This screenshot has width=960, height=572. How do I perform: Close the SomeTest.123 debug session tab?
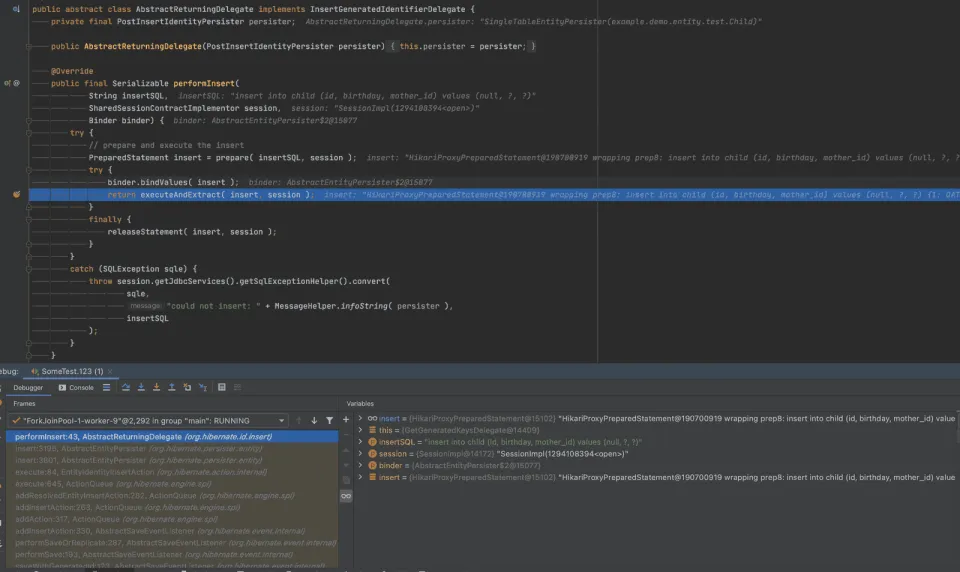pyautogui.click(x=110, y=371)
